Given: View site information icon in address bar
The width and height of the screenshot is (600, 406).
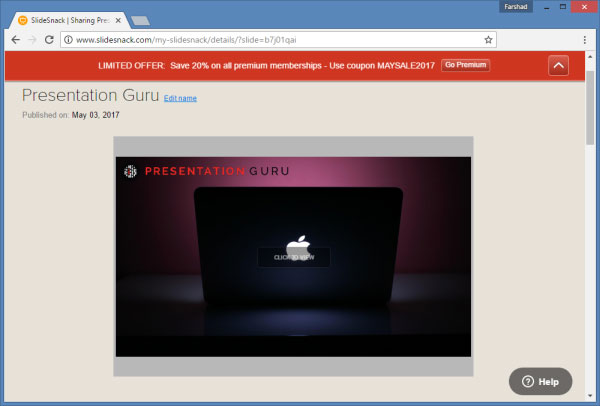Looking at the screenshot, I should pos(68,40).
